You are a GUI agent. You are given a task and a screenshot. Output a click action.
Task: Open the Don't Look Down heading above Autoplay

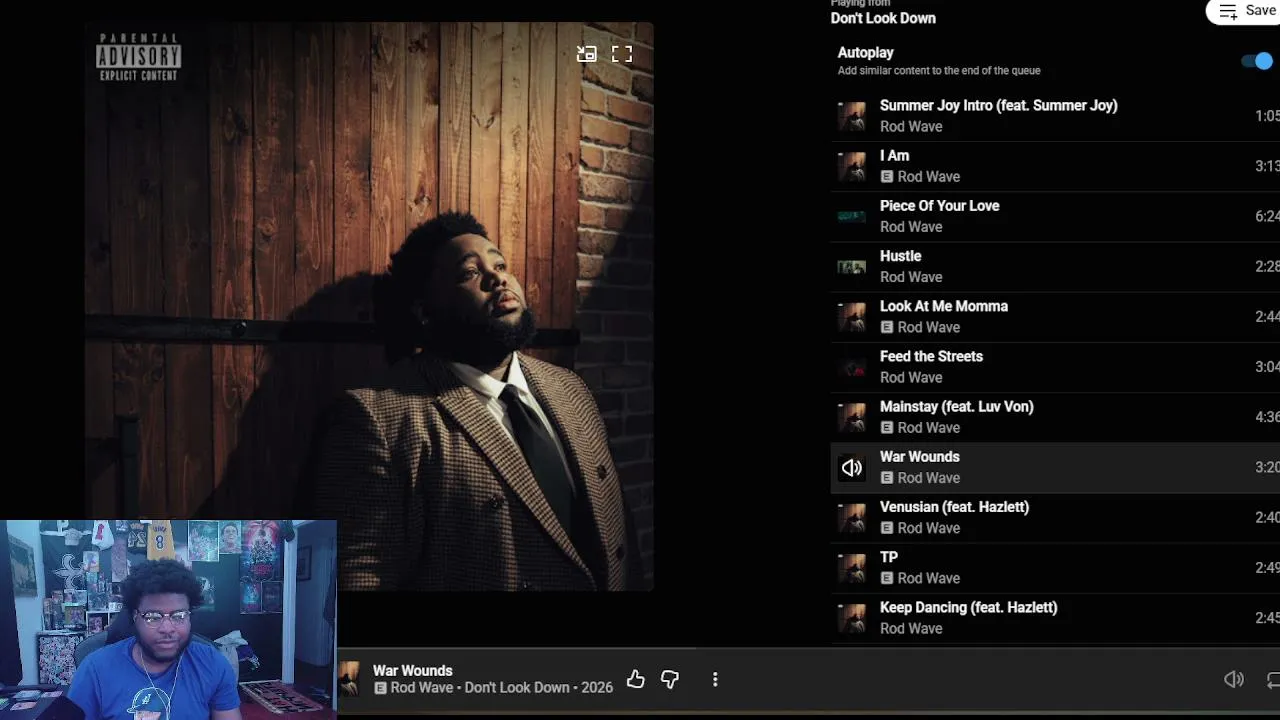(883, 18)
